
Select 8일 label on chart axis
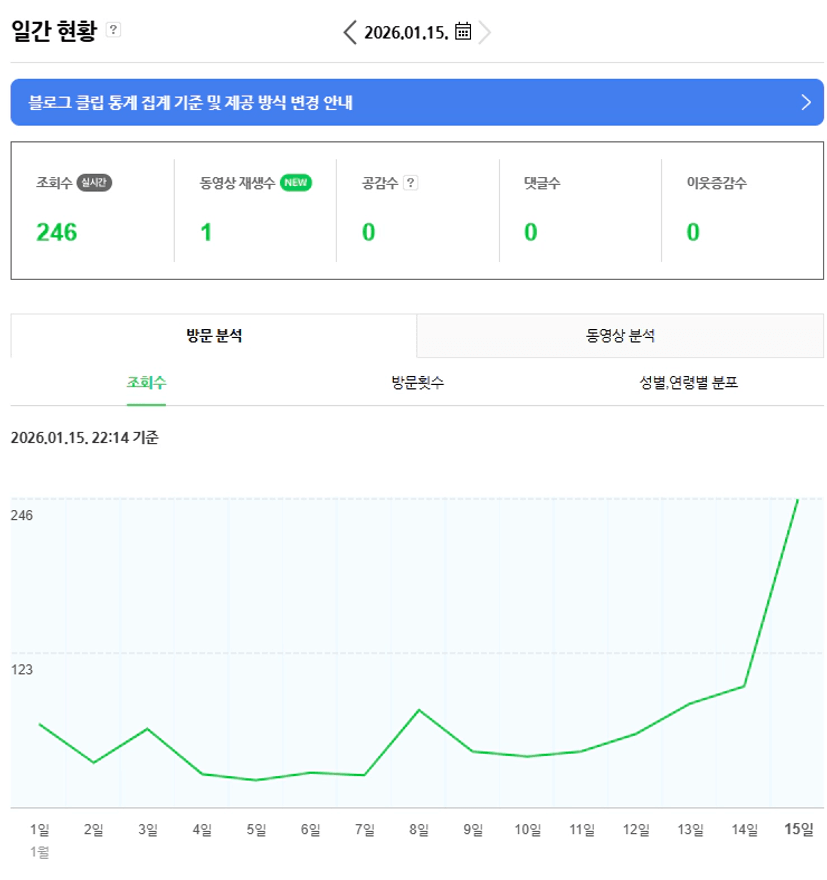pos(418,829)
